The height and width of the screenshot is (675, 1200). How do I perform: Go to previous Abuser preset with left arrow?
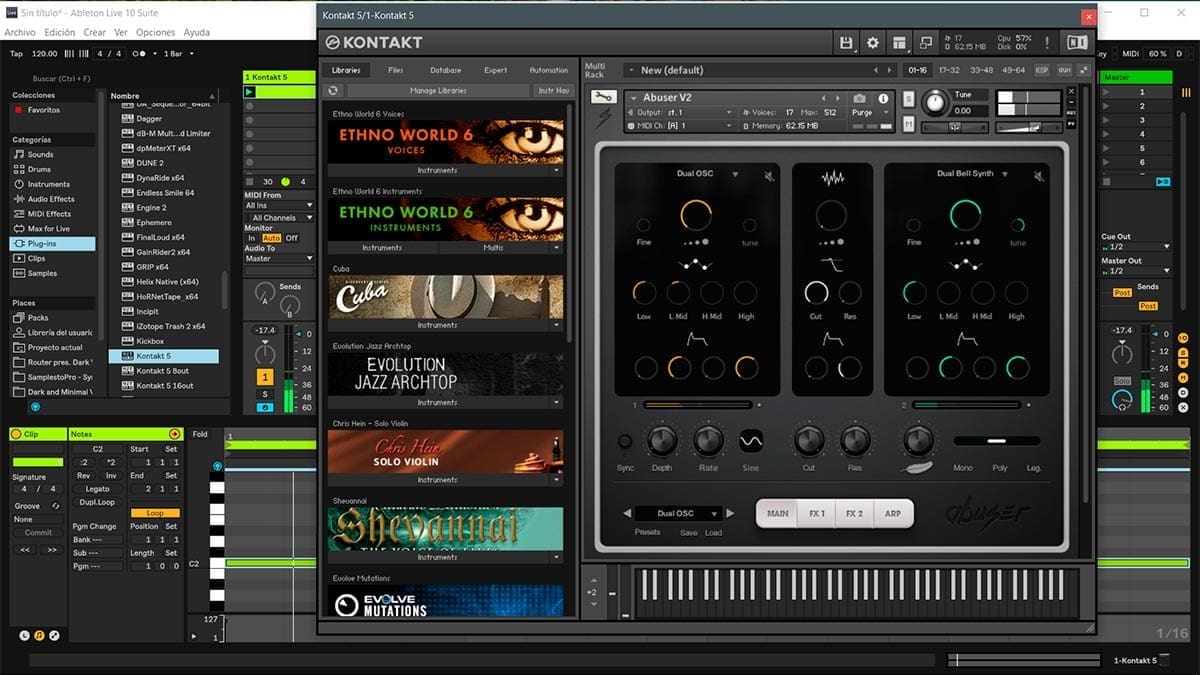[627, 514]
